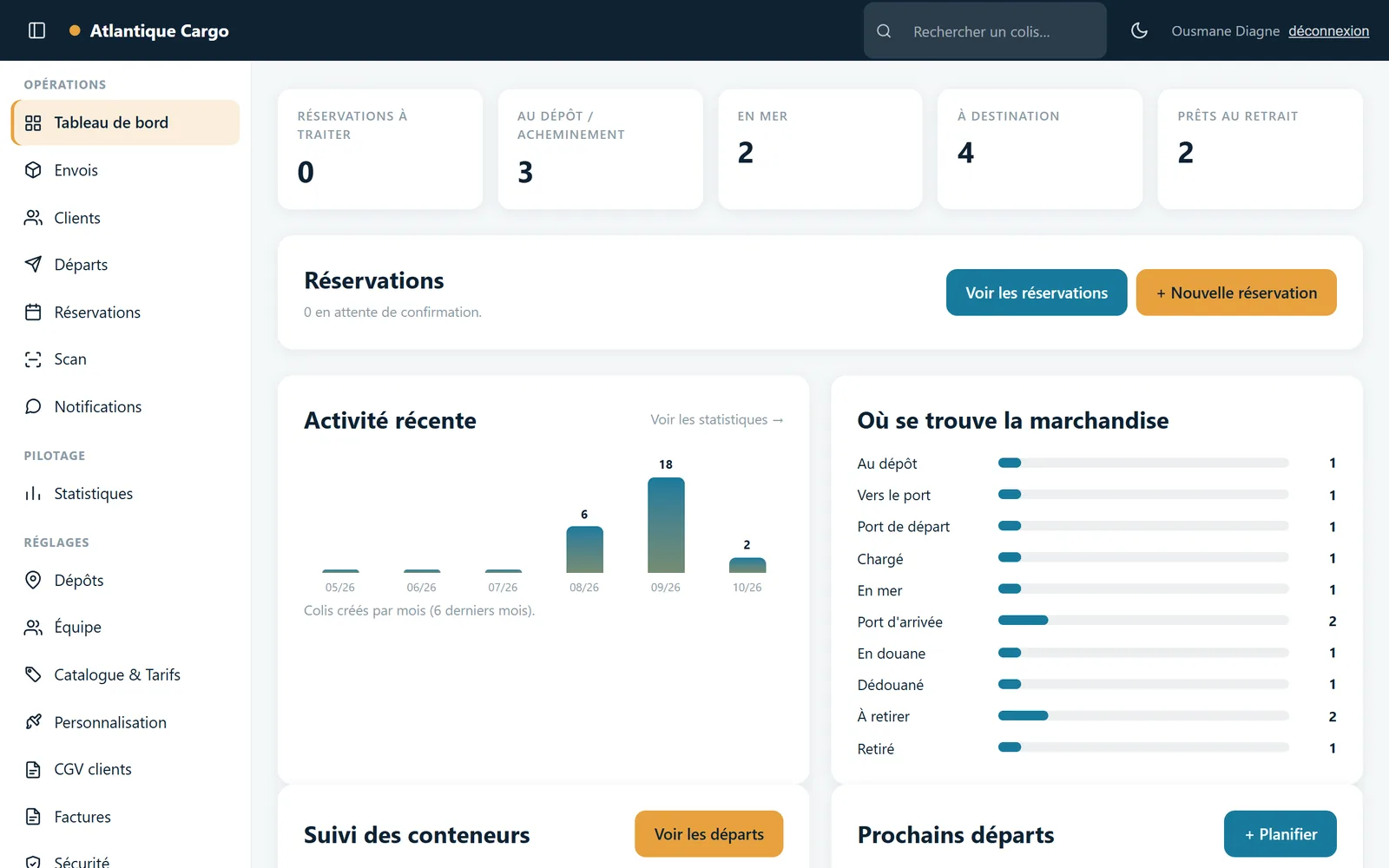
Task: Click the search magnifier icon
Action: (x=884, y=31)
